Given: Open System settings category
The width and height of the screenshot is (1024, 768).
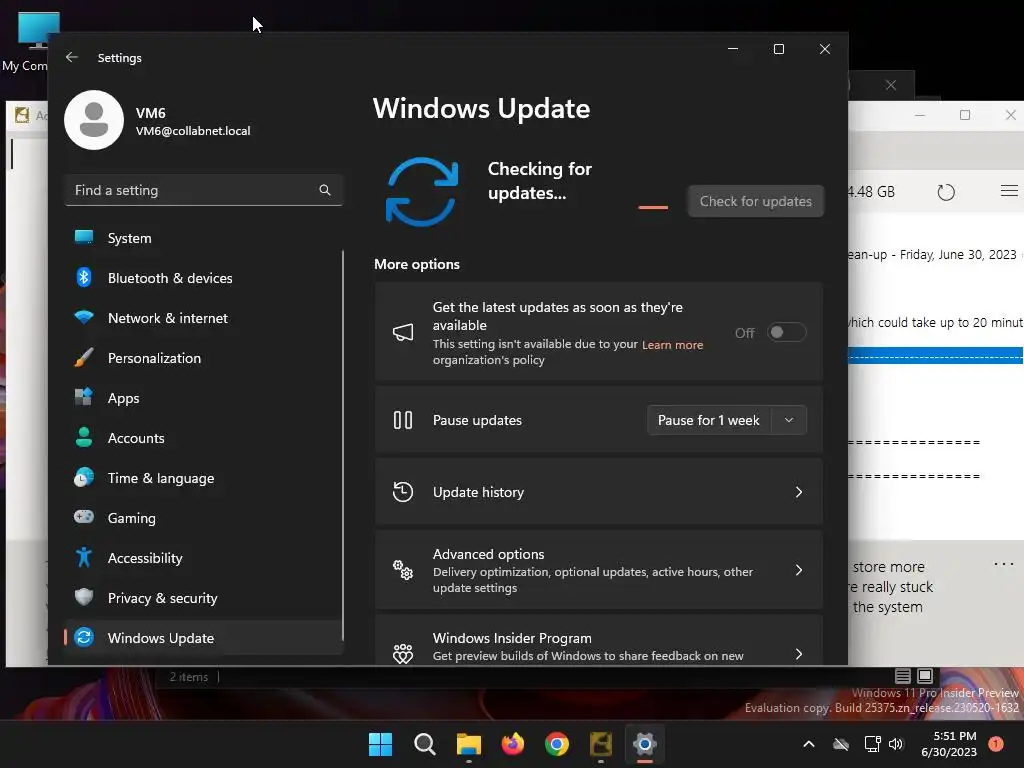Looking at the screenshot, I should click(204, 238).
